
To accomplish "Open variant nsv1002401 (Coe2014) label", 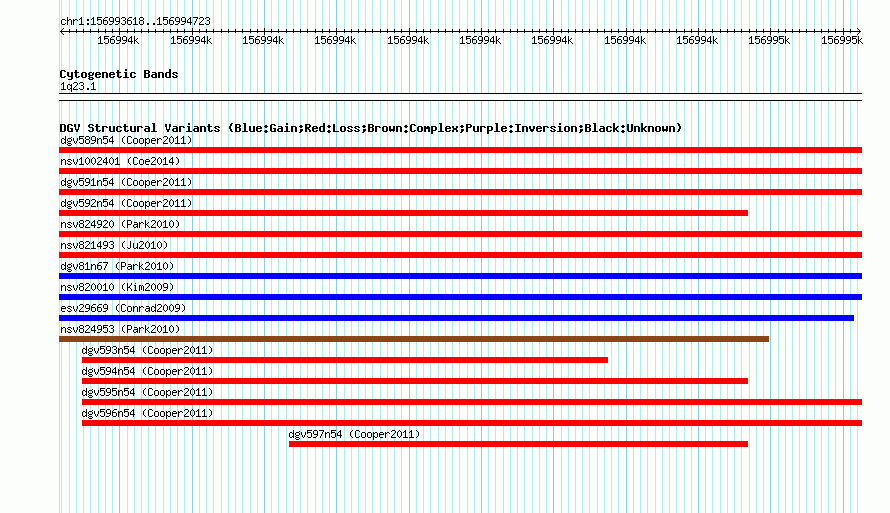I will 120,161.
